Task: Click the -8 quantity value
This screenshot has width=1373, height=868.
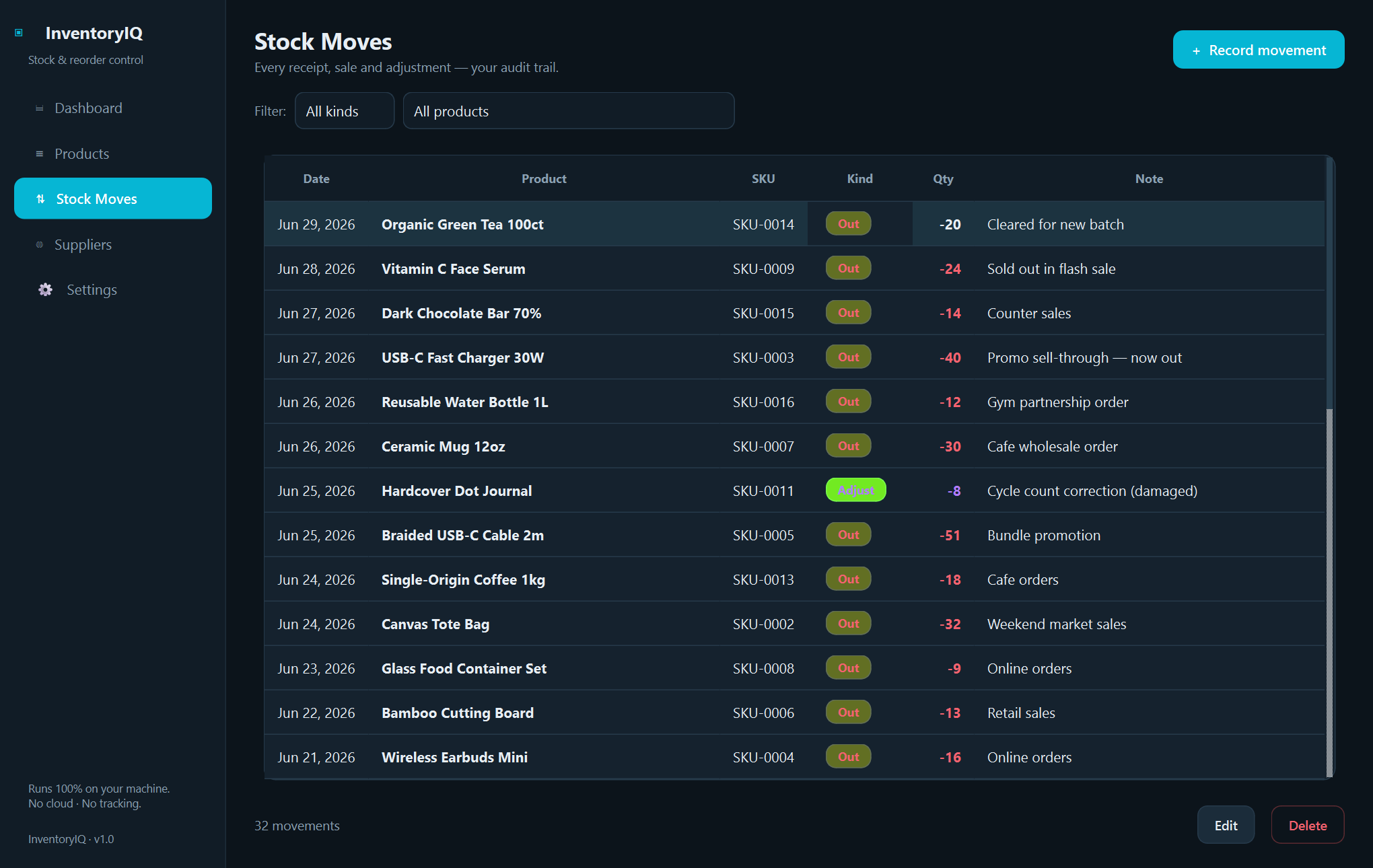Action: [x=954, y=491]
